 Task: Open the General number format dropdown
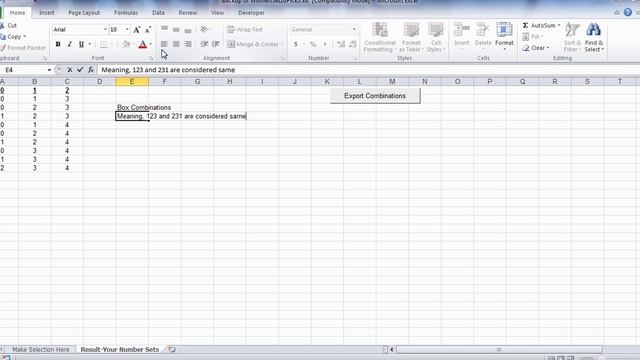354,29
